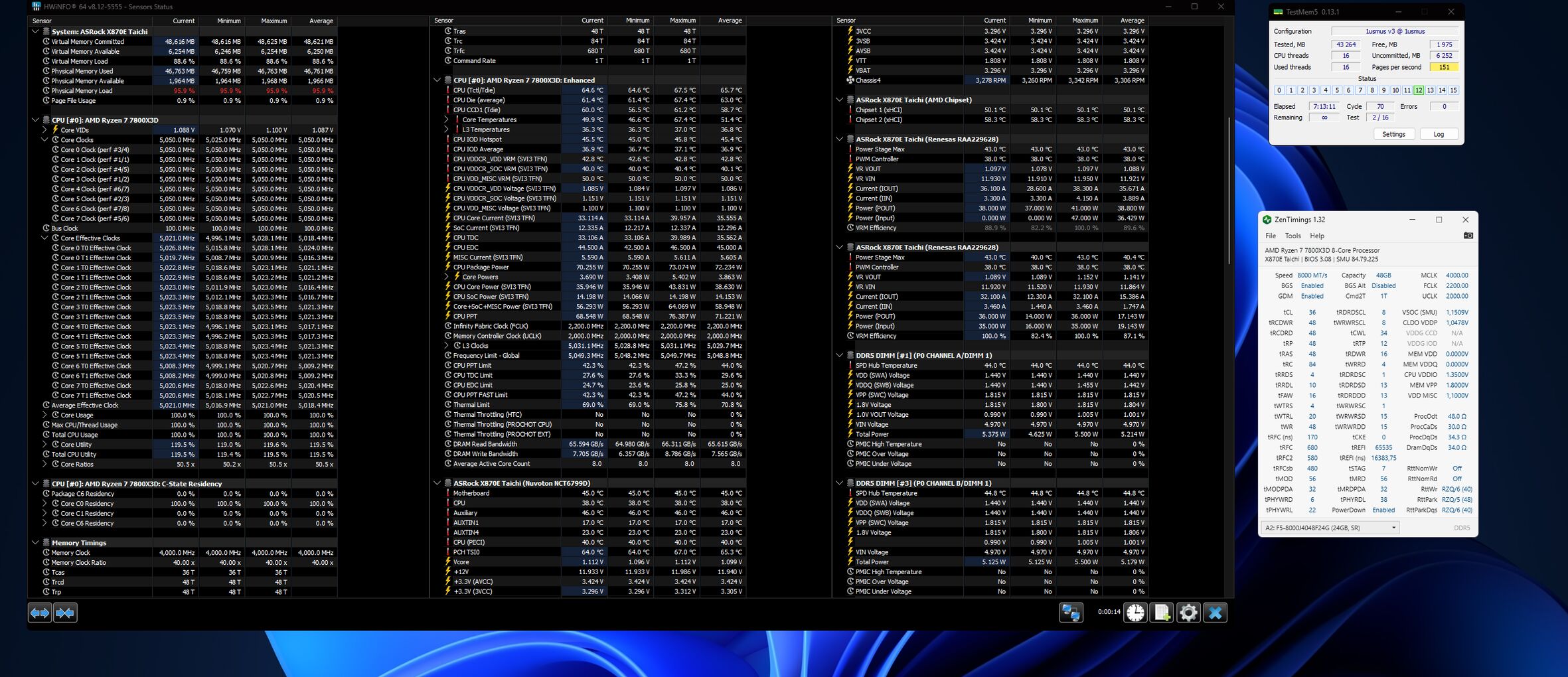The width and height of the screenshot is (1568, 677).
Task: Click the HWiNFO app icon in title bar
Action: [36, 6]
